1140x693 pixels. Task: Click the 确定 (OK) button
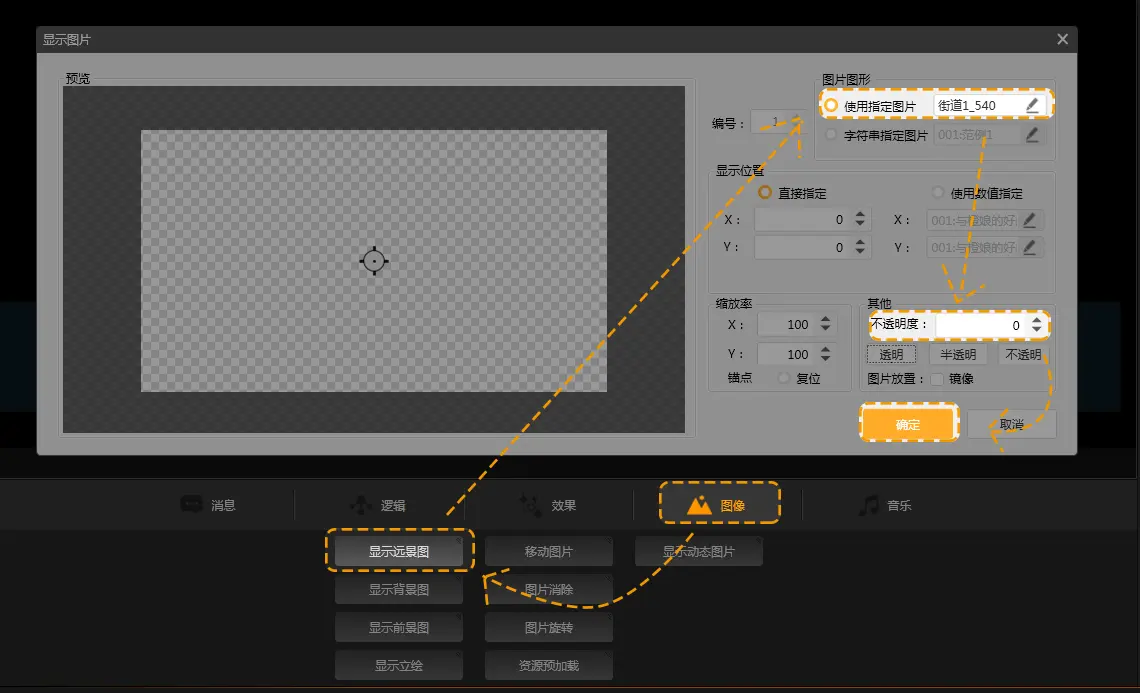pos(908,424)
